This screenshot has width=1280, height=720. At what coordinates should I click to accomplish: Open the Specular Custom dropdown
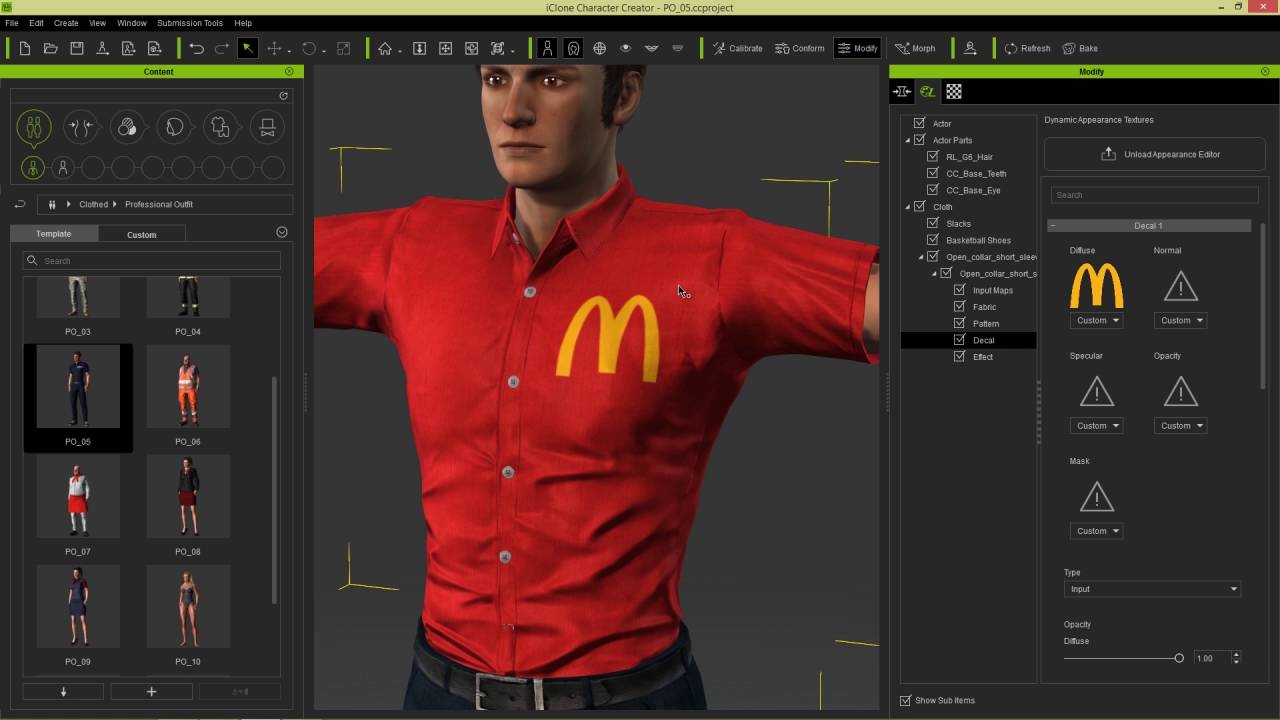1097,425
